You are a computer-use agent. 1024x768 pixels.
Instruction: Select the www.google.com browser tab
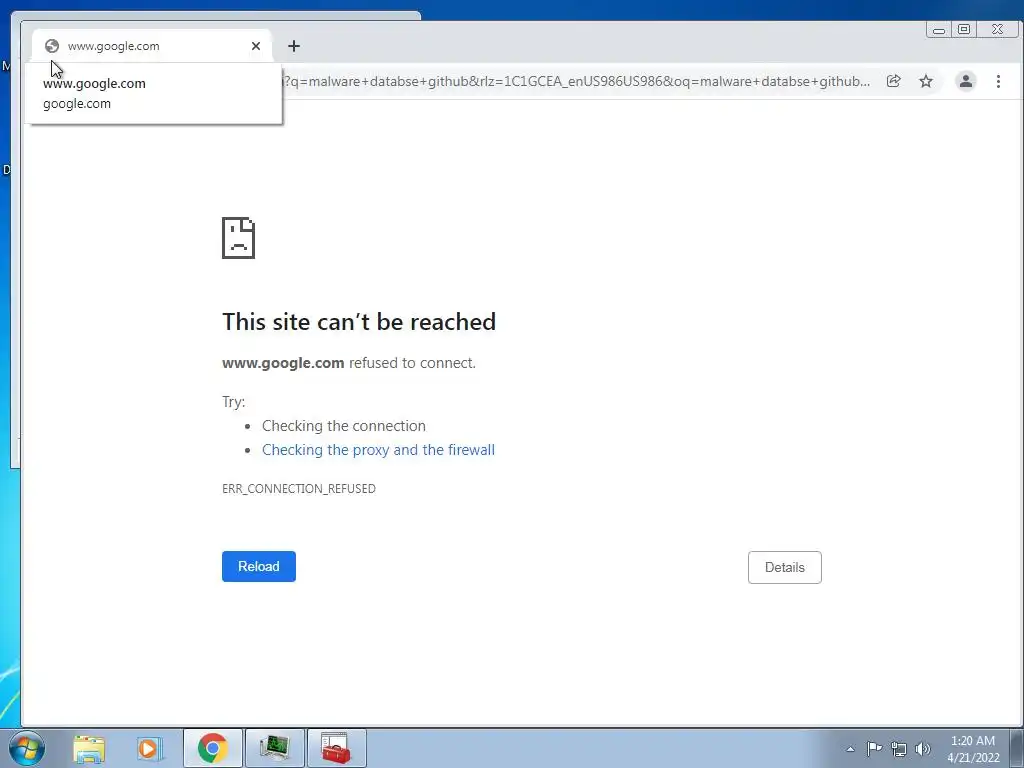(x=152, y=46)
